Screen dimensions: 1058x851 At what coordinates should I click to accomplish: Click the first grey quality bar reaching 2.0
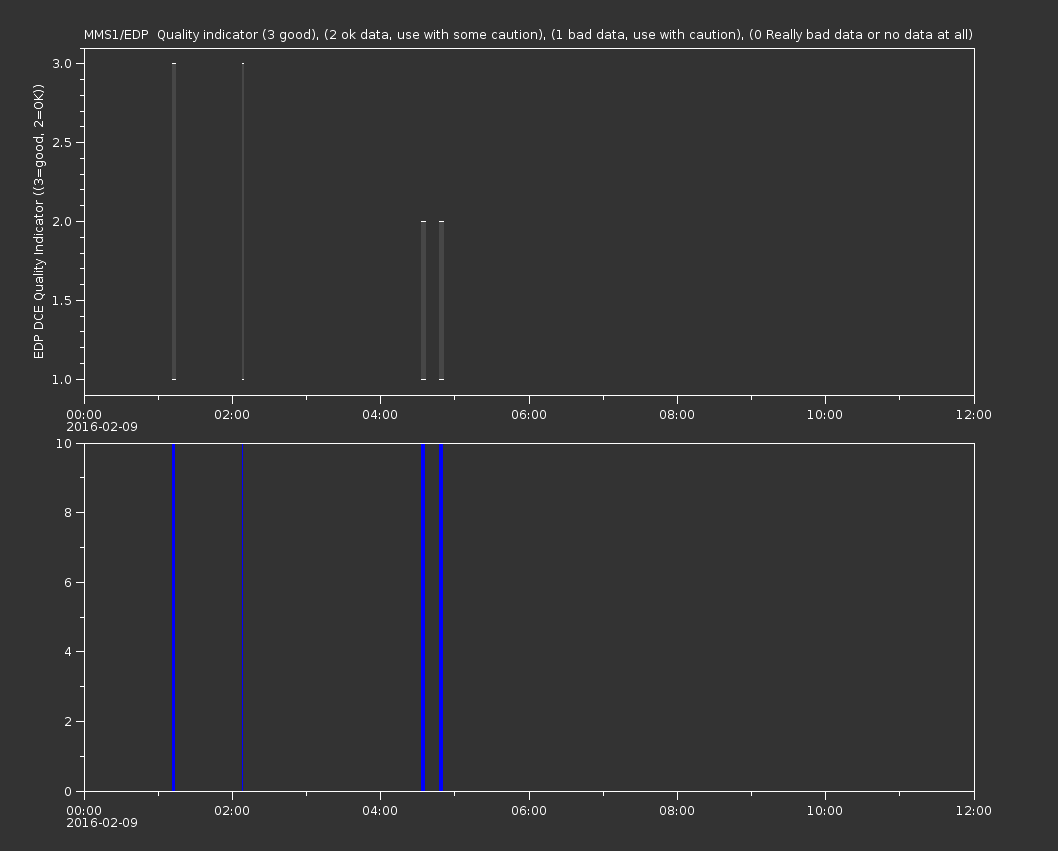[x=423, y=300]
